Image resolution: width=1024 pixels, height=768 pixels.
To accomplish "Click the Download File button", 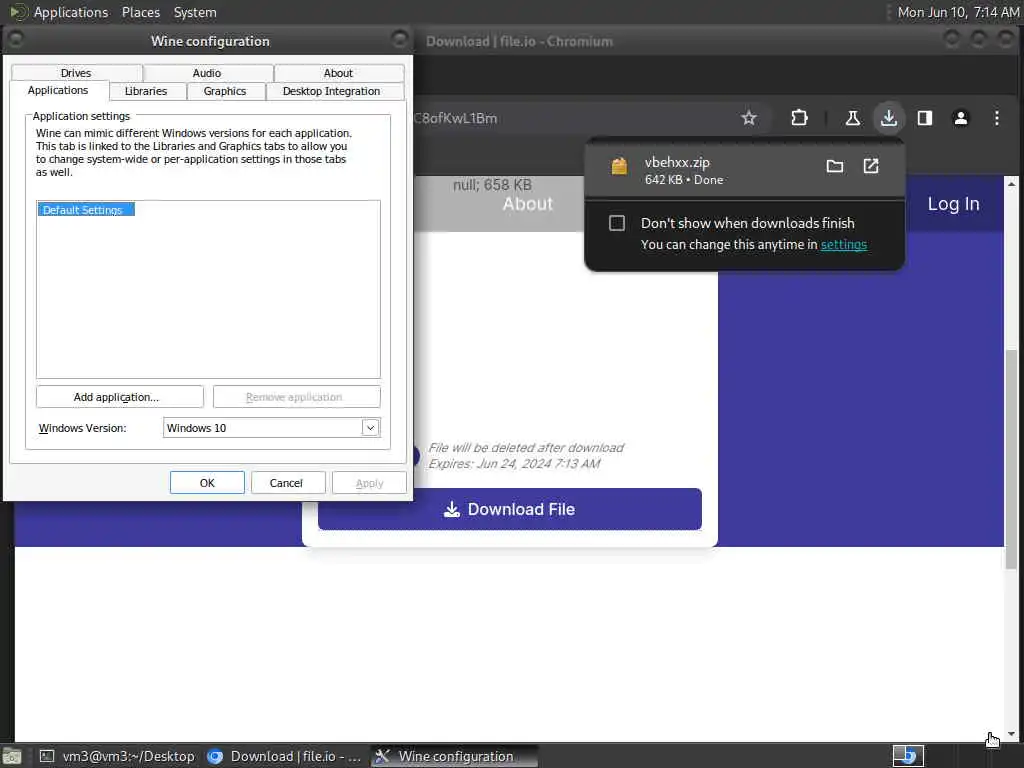I will click(509, 509).
